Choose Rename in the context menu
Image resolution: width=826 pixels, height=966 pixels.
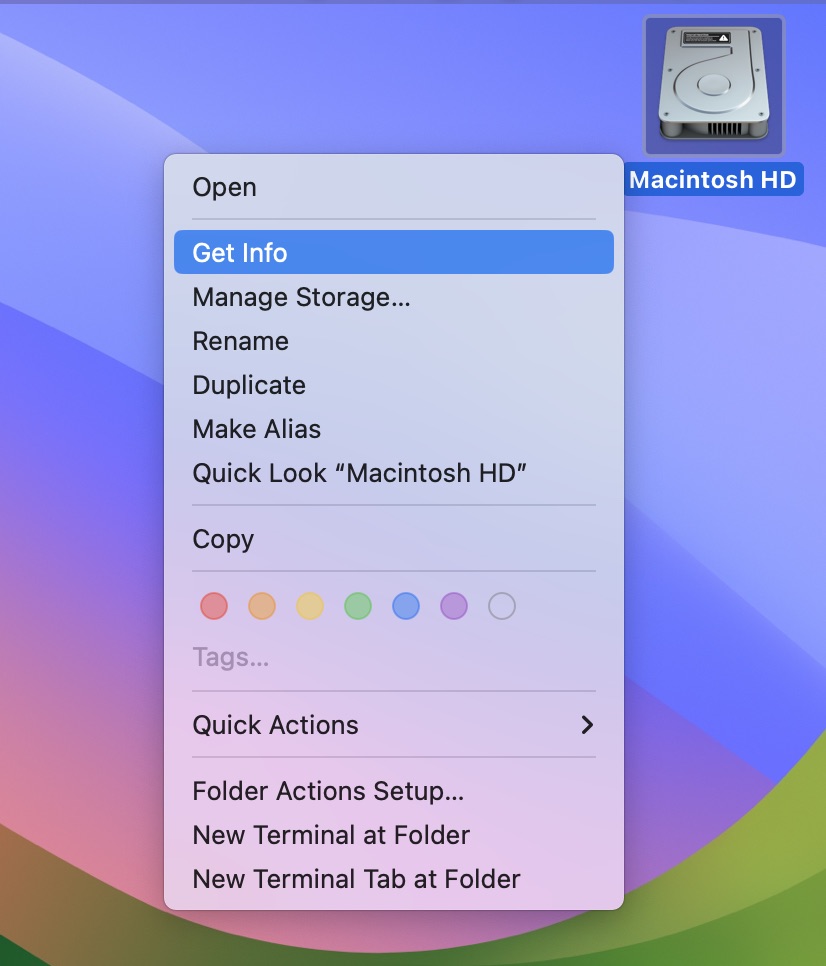[x=394, y=341]
